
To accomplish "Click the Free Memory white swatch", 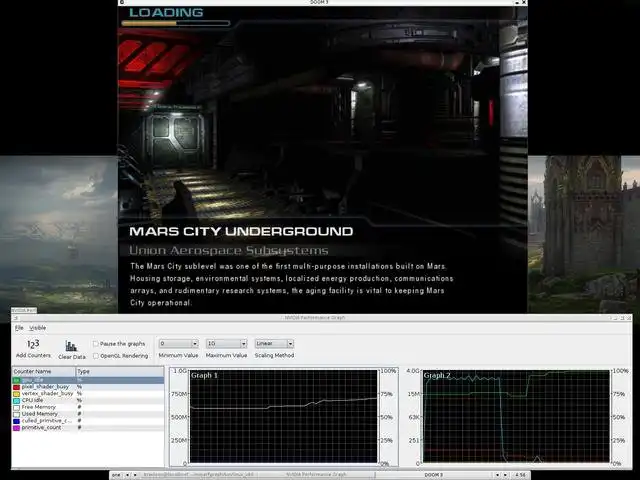I will 16,407.
